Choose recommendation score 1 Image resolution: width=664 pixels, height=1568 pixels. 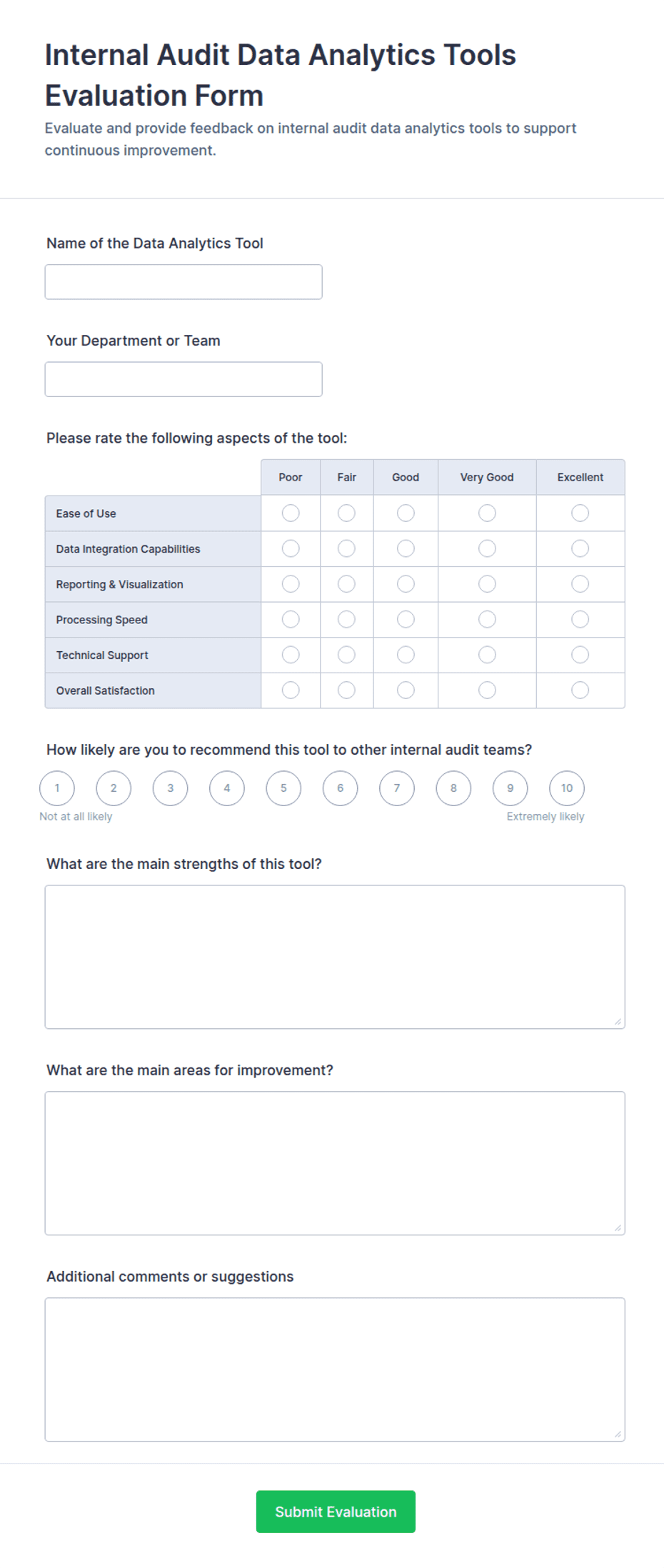tap(57, 788)
